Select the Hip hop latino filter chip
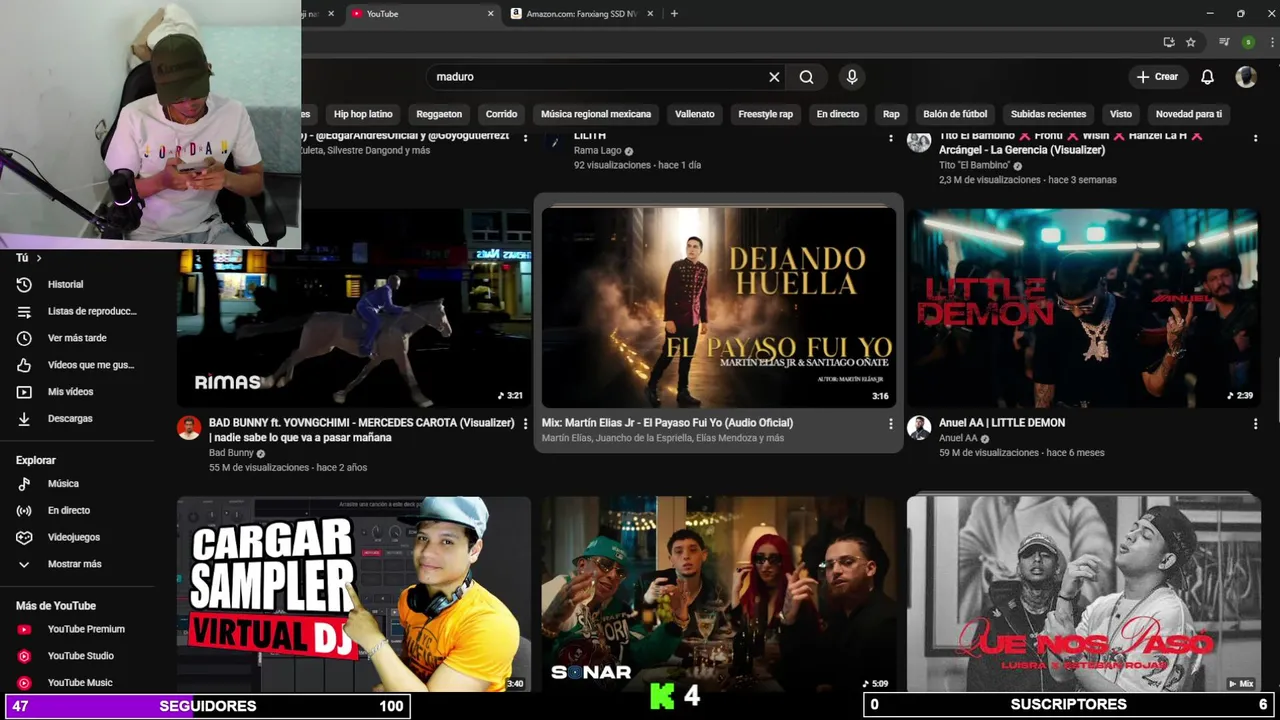Viewport: 1280px width, 720px height. click(x=363, y=114)
